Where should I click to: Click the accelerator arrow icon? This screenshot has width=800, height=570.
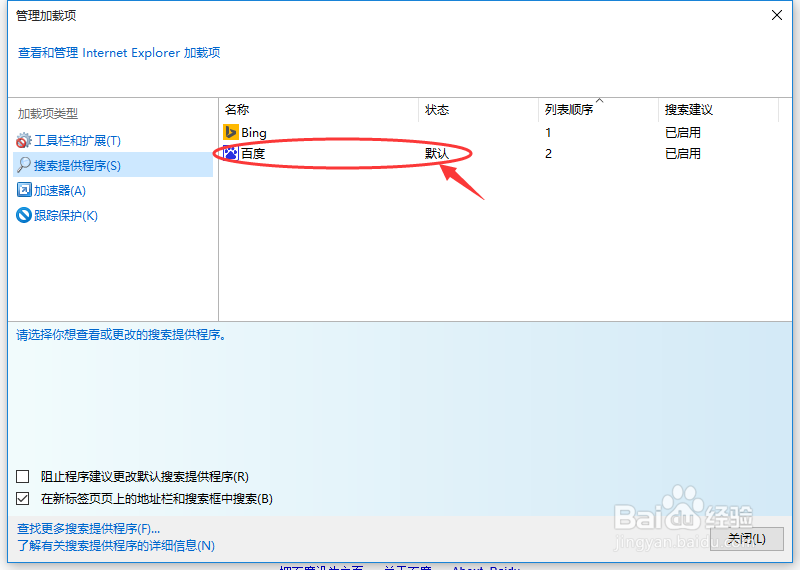(x=24, y=190)
